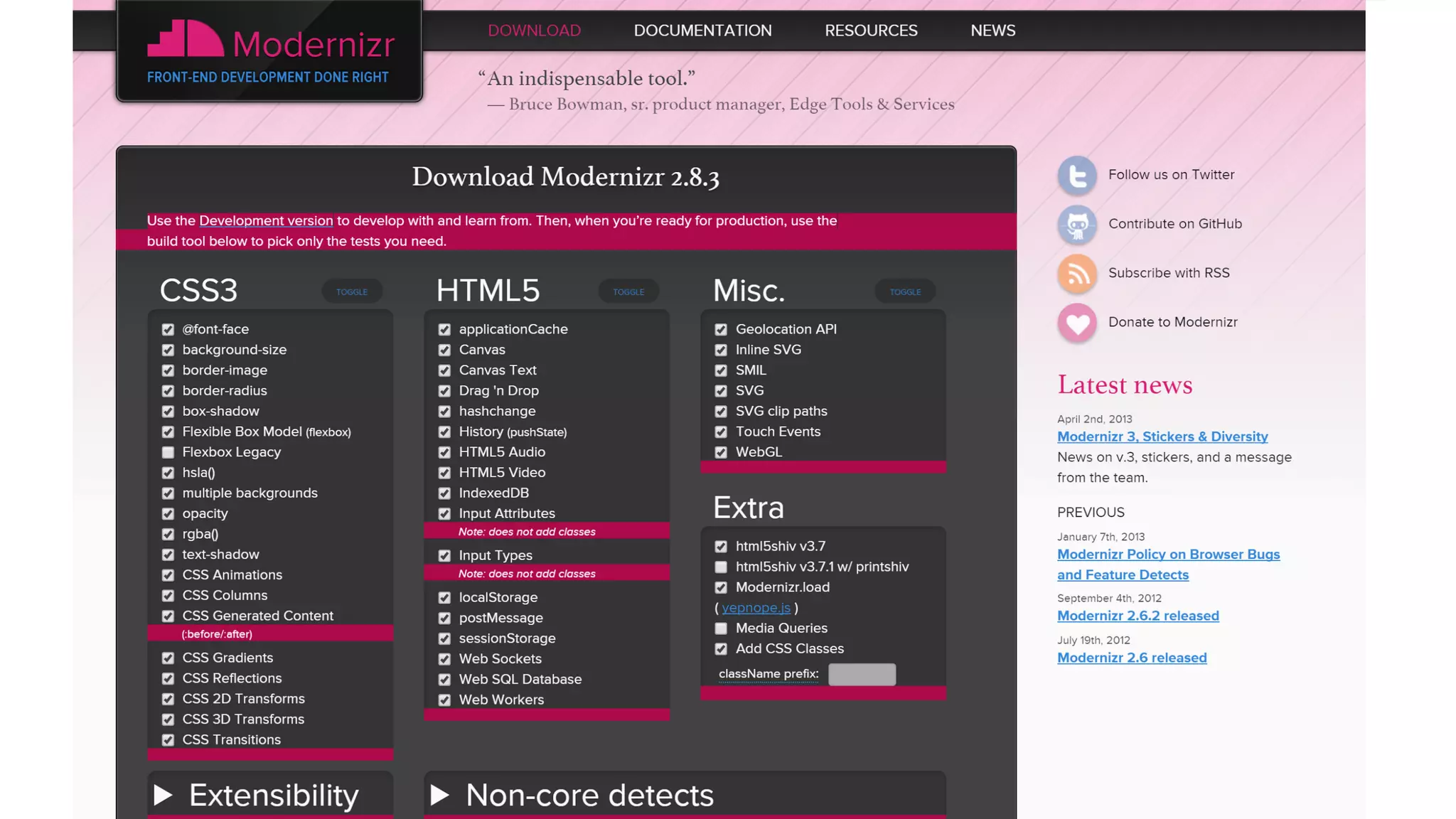Expand the Non-core detects section
This screenshot has width=1456, height=819.
[x=685, y=795]
